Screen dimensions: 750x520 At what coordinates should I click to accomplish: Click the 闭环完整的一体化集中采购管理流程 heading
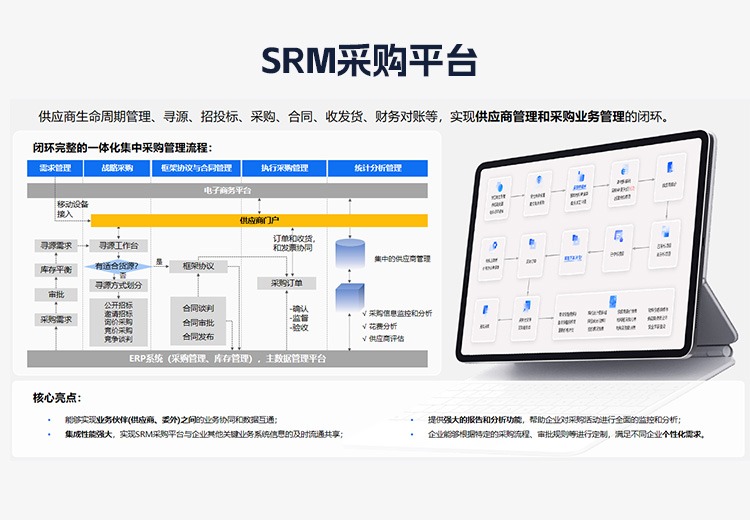tap(122, 148)
